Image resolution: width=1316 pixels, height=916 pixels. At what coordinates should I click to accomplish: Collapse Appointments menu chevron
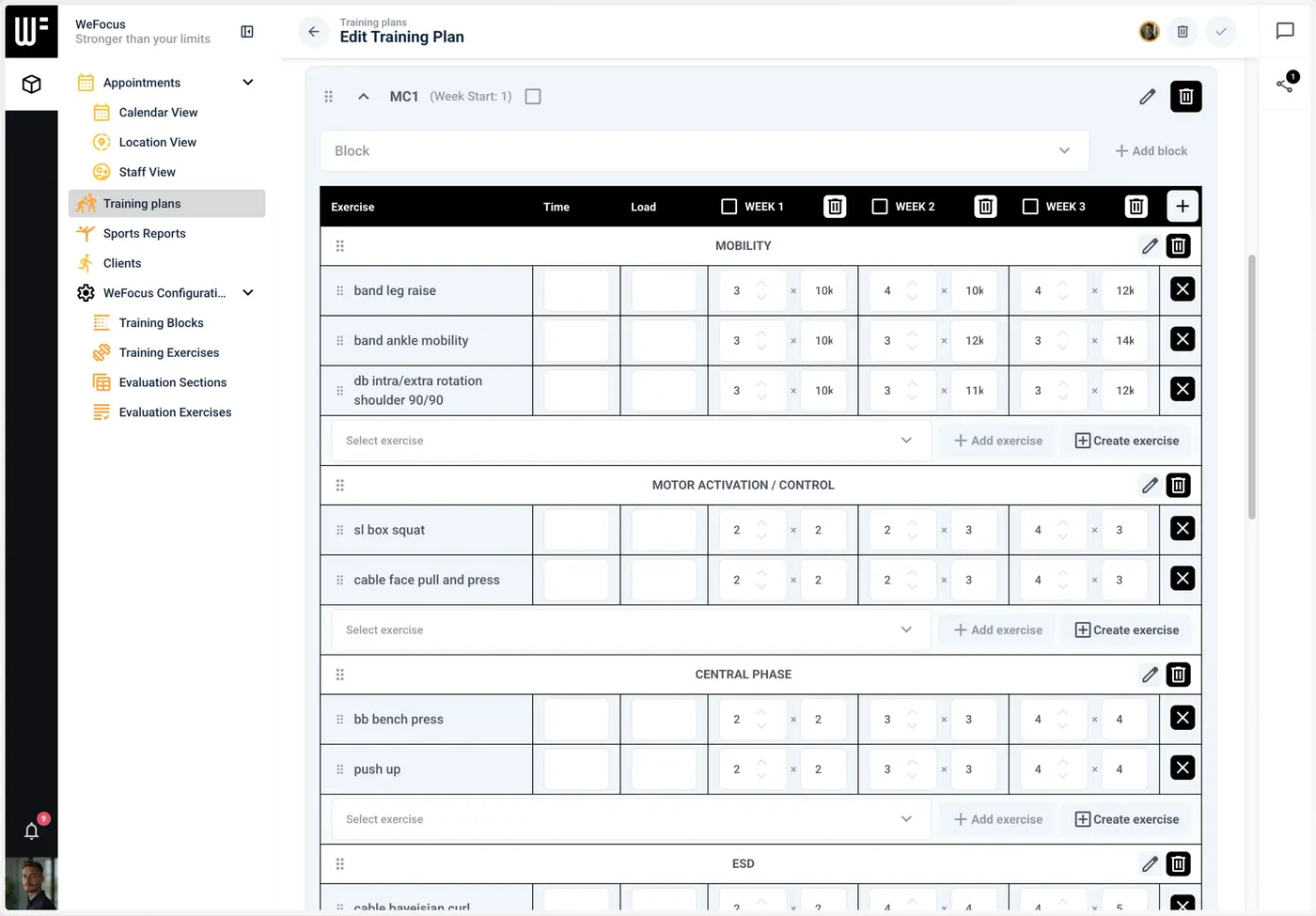(x=248, y=83)
